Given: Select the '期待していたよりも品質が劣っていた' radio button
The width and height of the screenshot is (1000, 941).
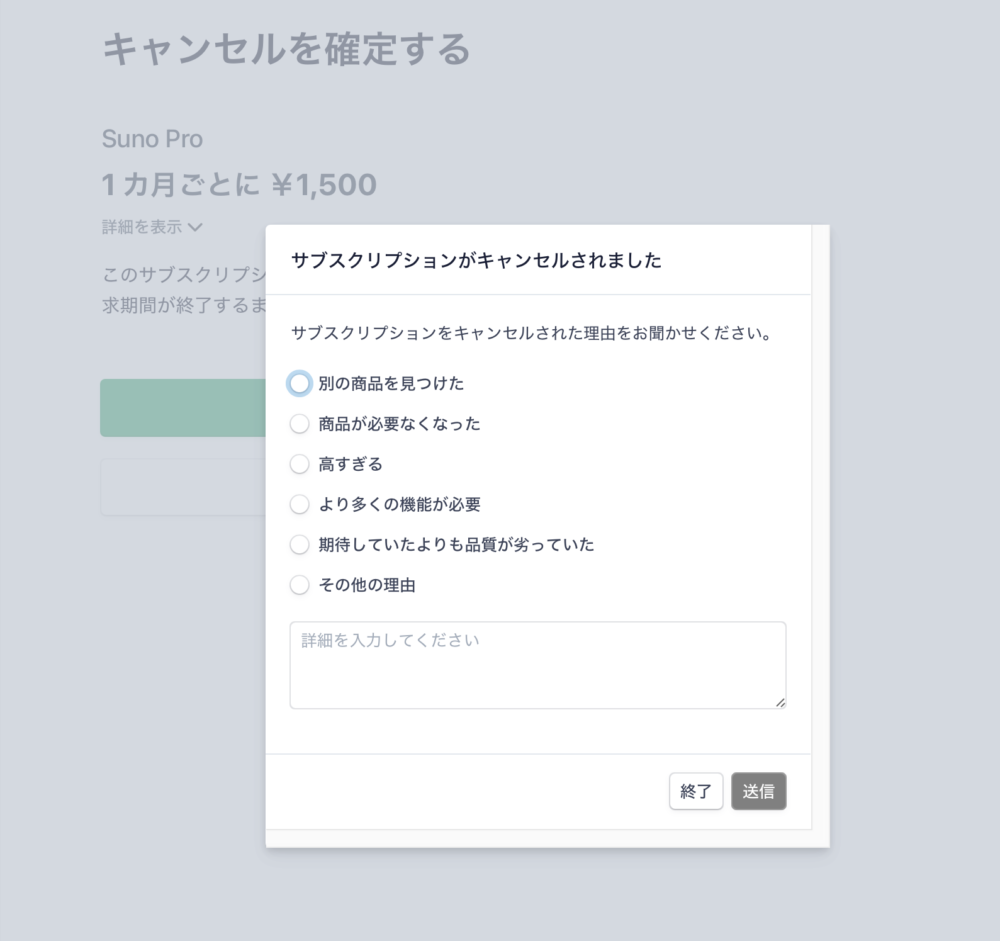Looking at the screenshot, I should coord(299,545).
